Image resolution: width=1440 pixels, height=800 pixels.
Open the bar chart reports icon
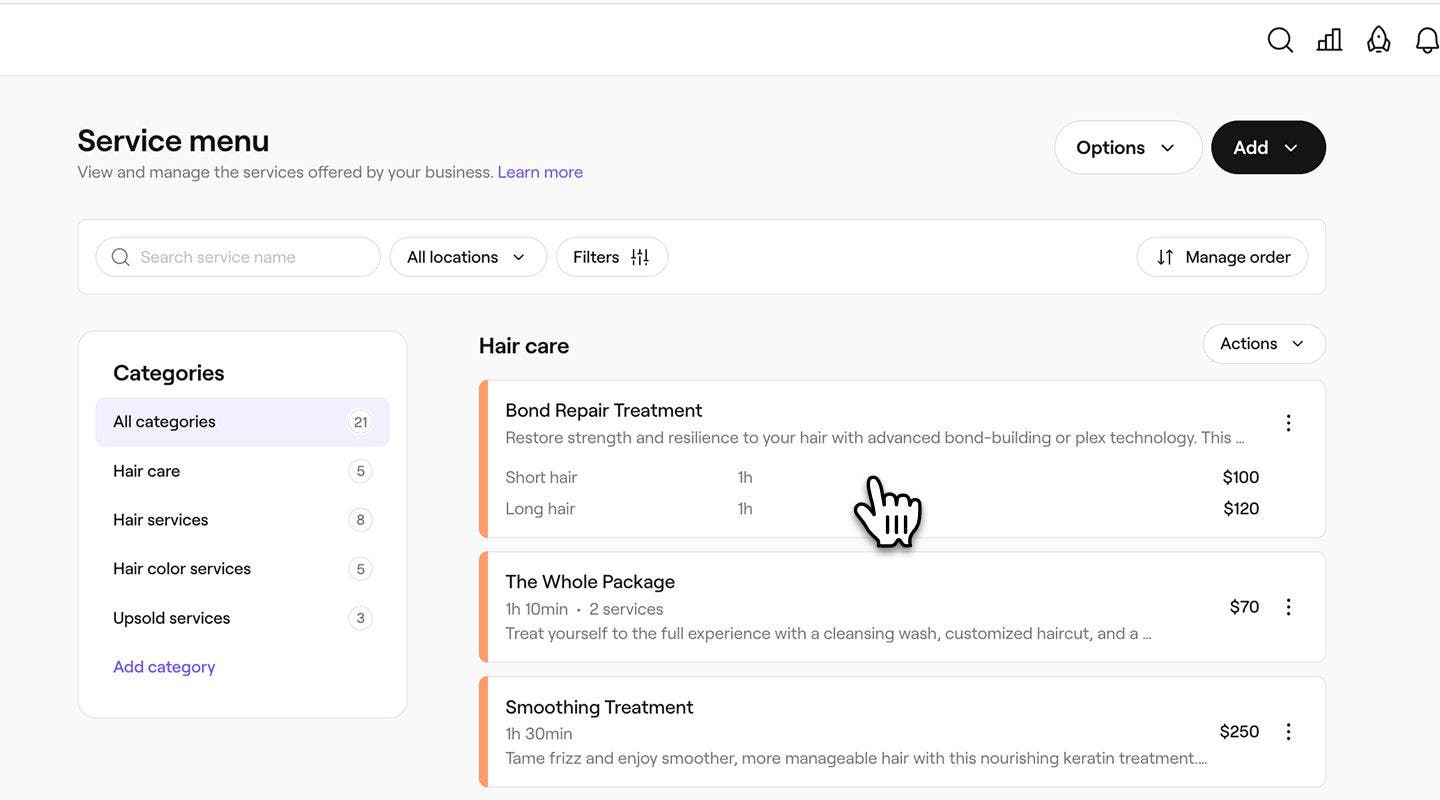(x=1329, y=40)
